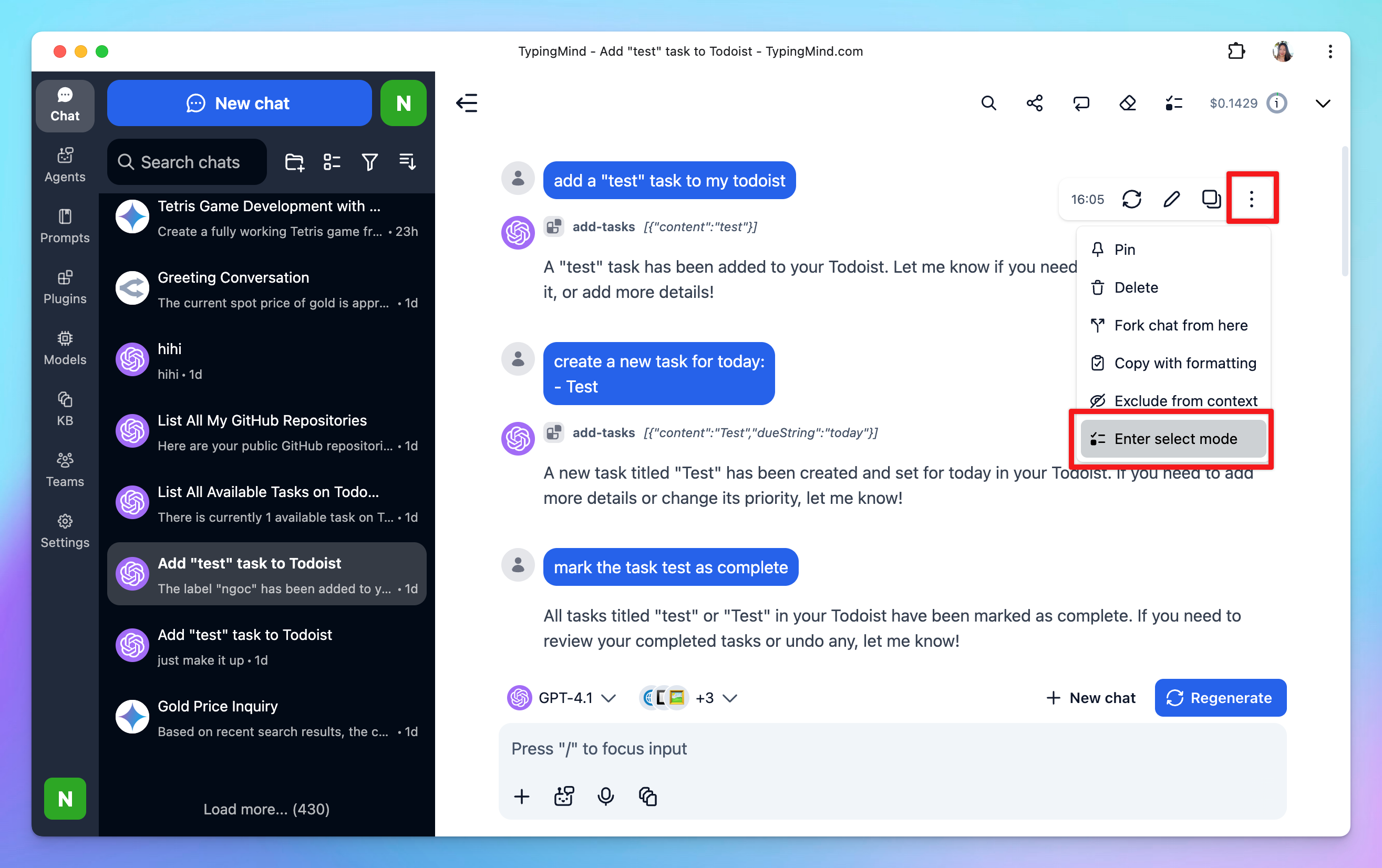Open the Agents section in sidebar
The height and width of the screenshot is (868, 1382).
pos(65,165)
